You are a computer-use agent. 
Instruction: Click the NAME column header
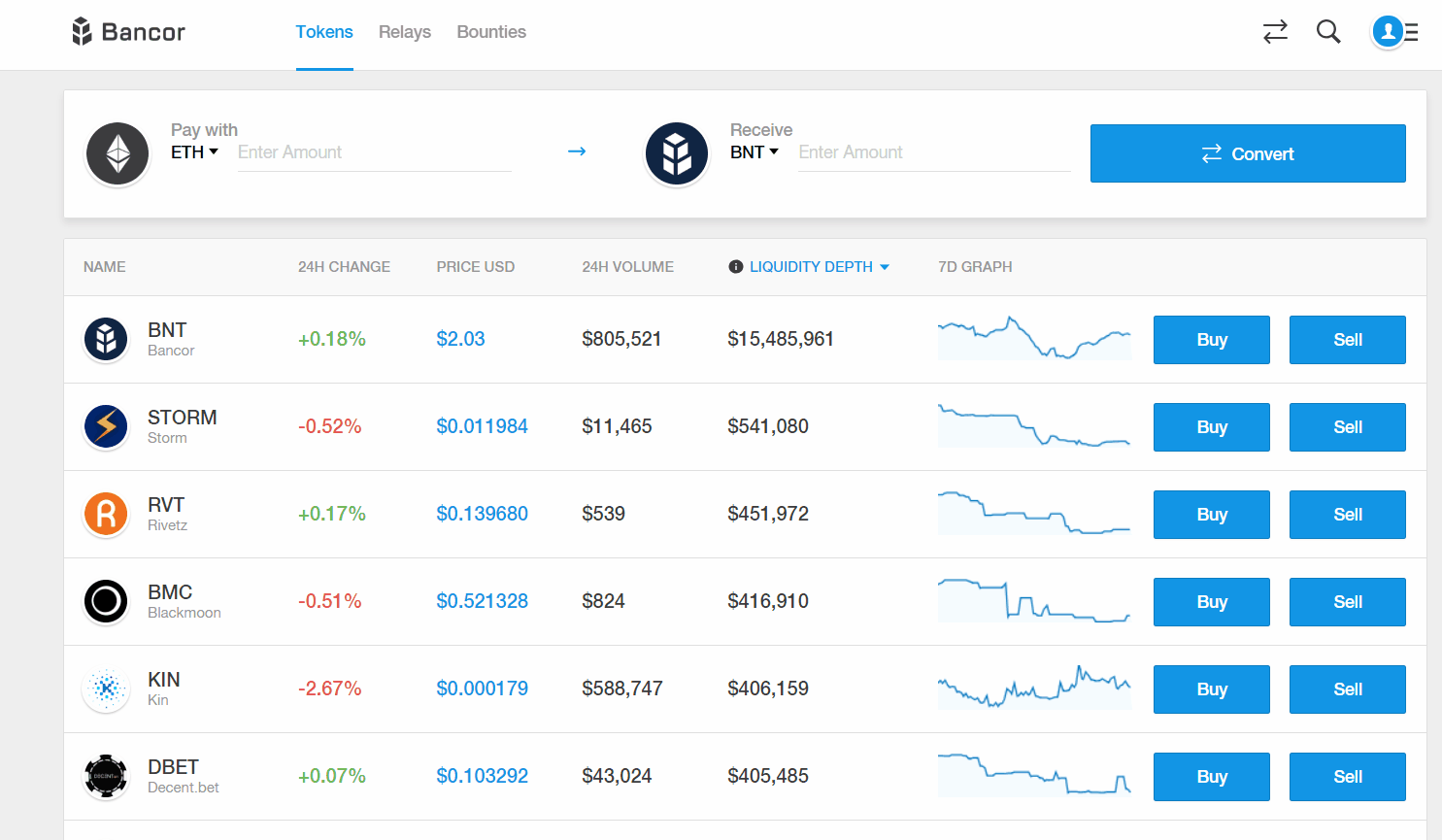(x=105, y=267)
